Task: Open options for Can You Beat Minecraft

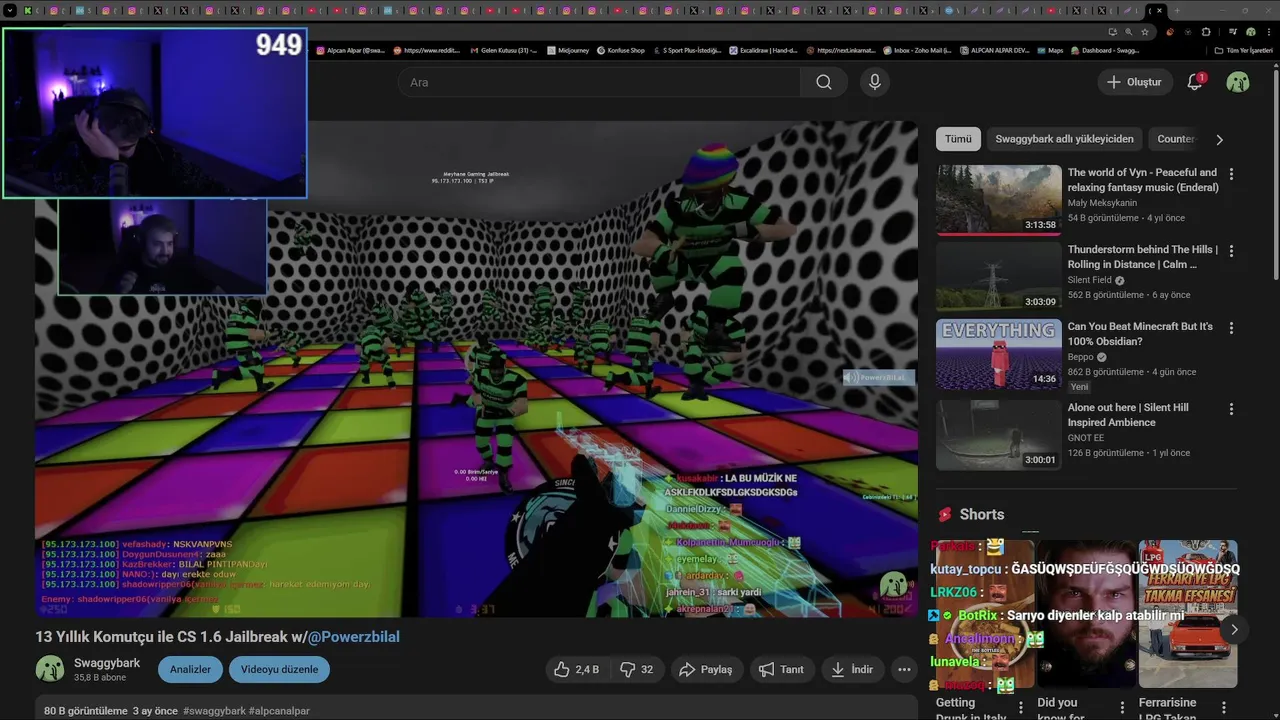Action: [x=1231, y=328]
